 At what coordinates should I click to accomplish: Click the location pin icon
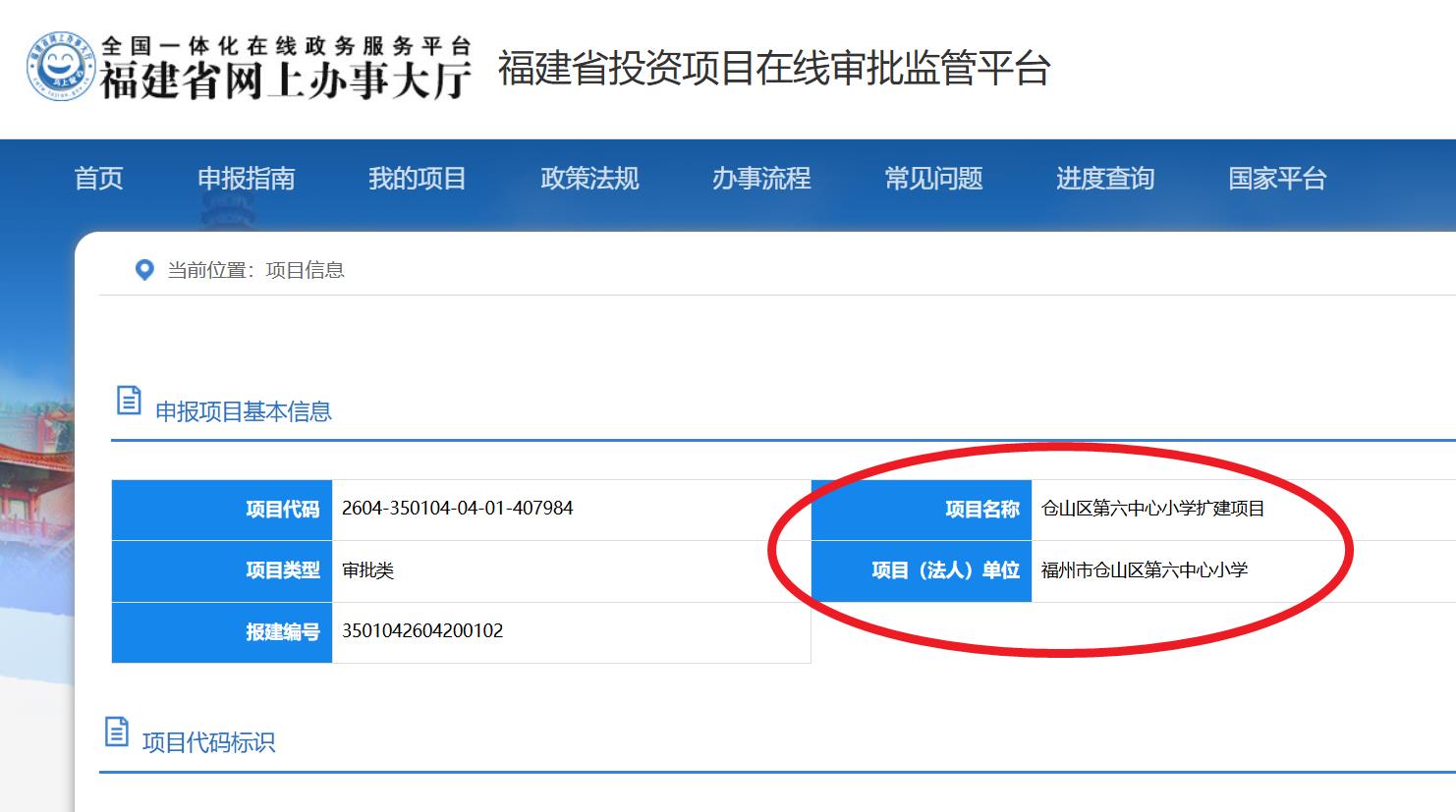click(x=144, y=270)
